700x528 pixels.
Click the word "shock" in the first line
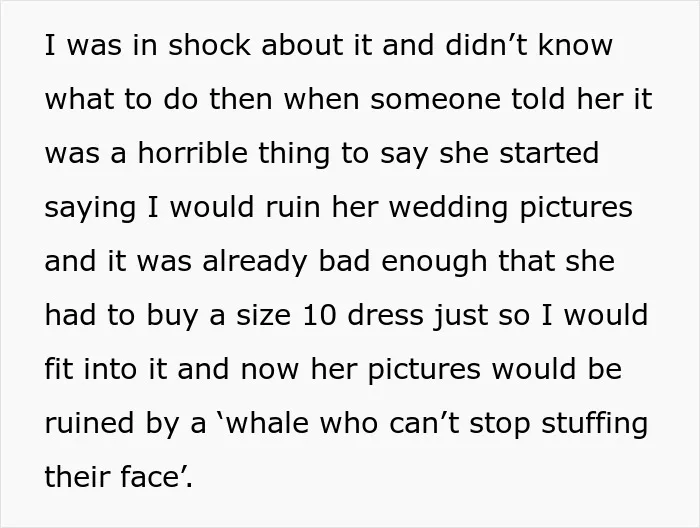point(209,45)
